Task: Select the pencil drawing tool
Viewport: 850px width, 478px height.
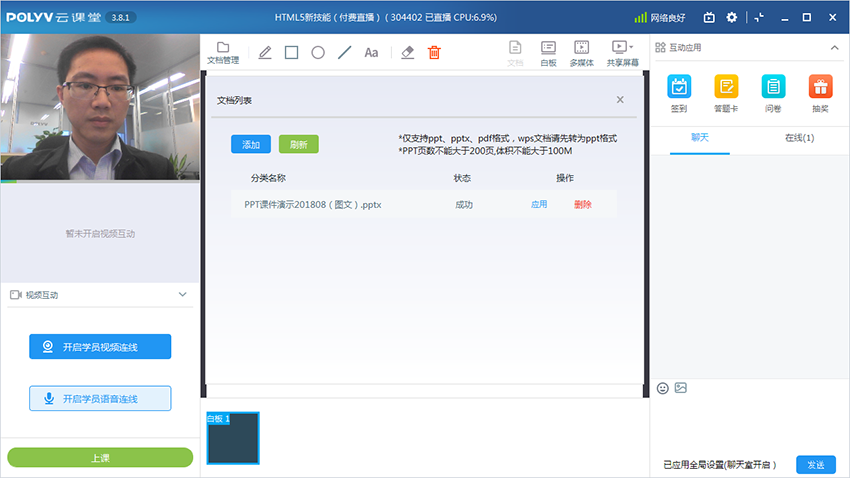Action: [265, 52]
